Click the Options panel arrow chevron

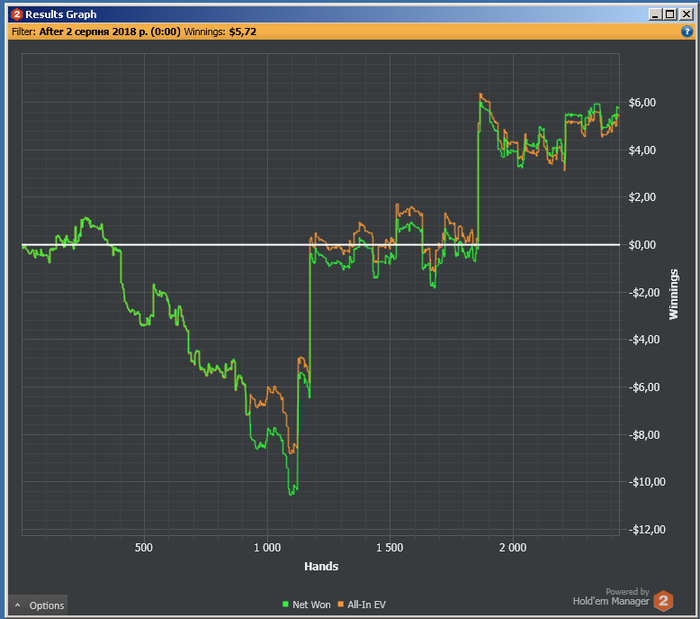(x=17, y=605)
